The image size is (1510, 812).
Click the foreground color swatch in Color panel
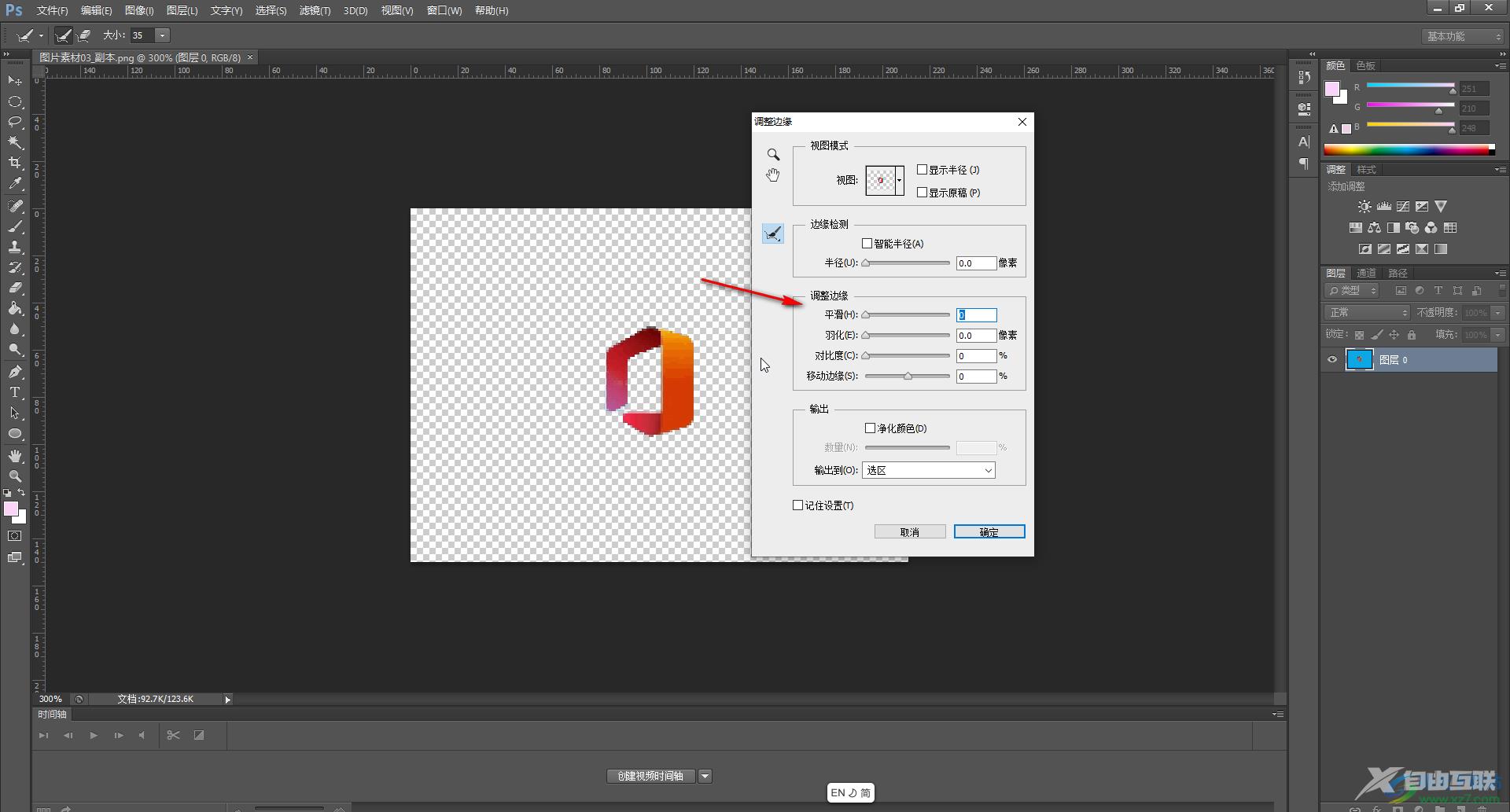click(1331, 89)
